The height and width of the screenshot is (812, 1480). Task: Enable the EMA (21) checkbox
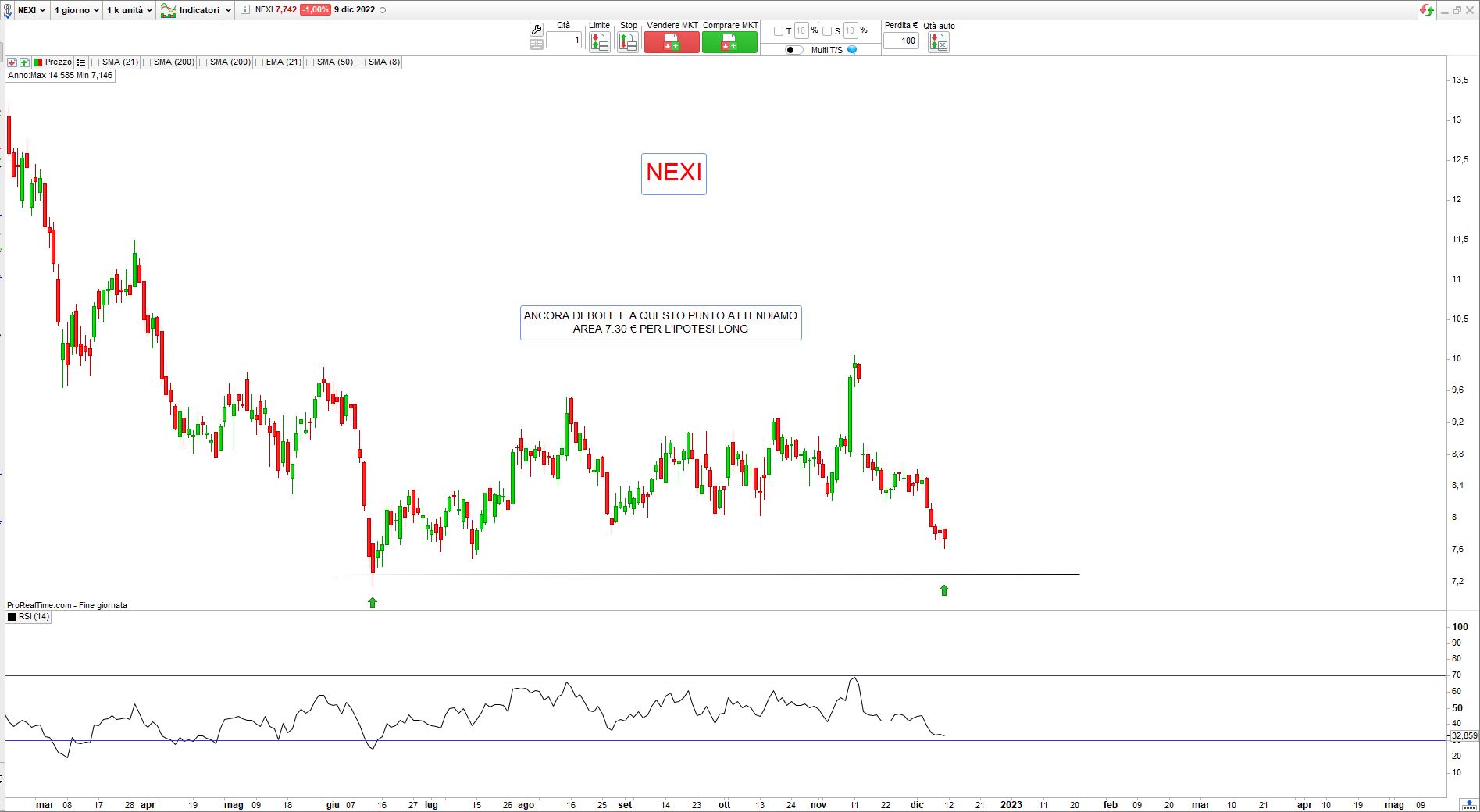[259, 62]
